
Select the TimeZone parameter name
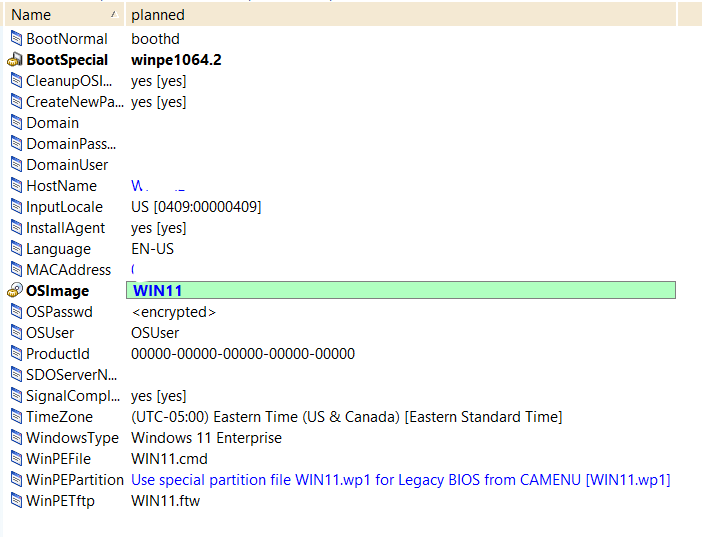coord(60,417)
